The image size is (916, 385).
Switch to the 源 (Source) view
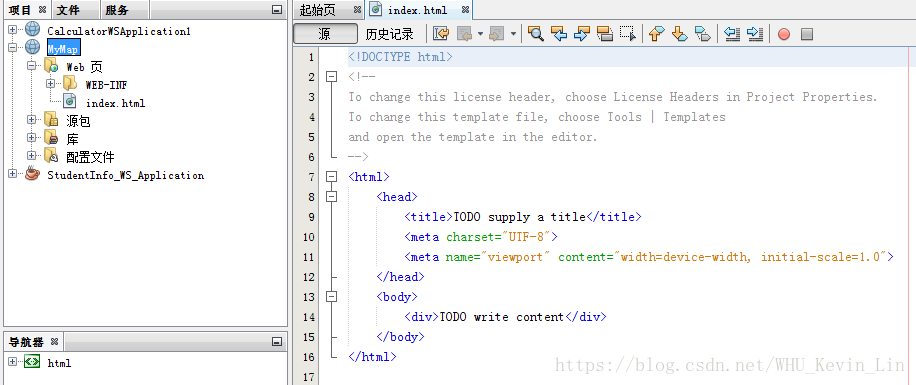325,34
